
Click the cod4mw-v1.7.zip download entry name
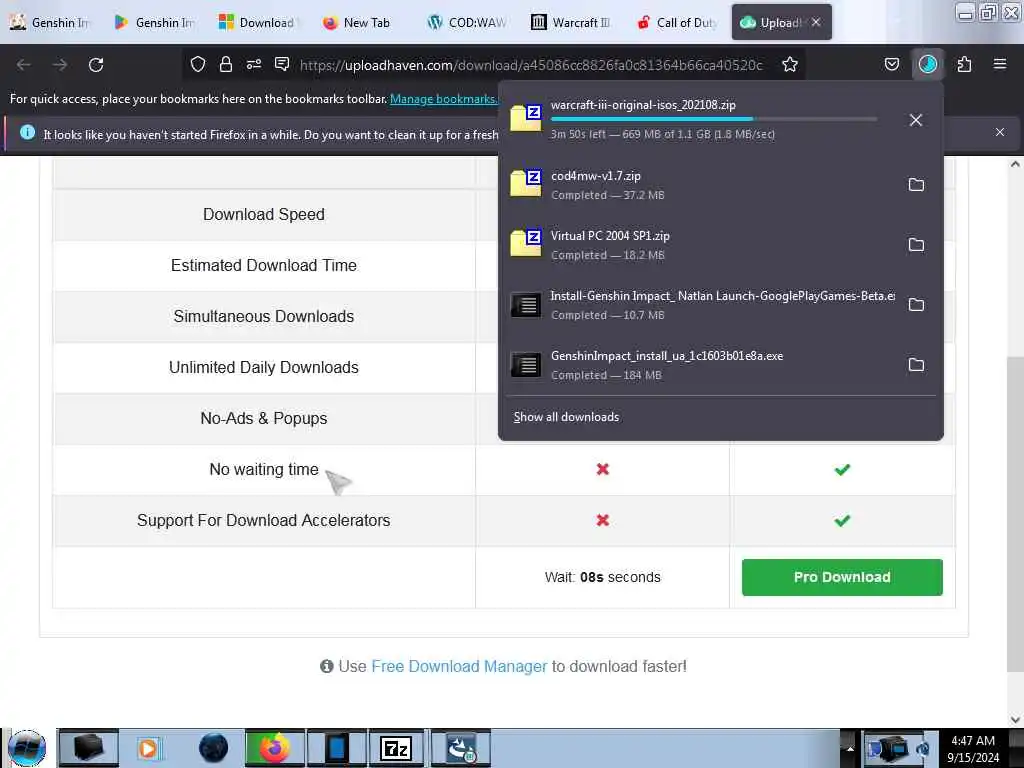click(596, 176)
